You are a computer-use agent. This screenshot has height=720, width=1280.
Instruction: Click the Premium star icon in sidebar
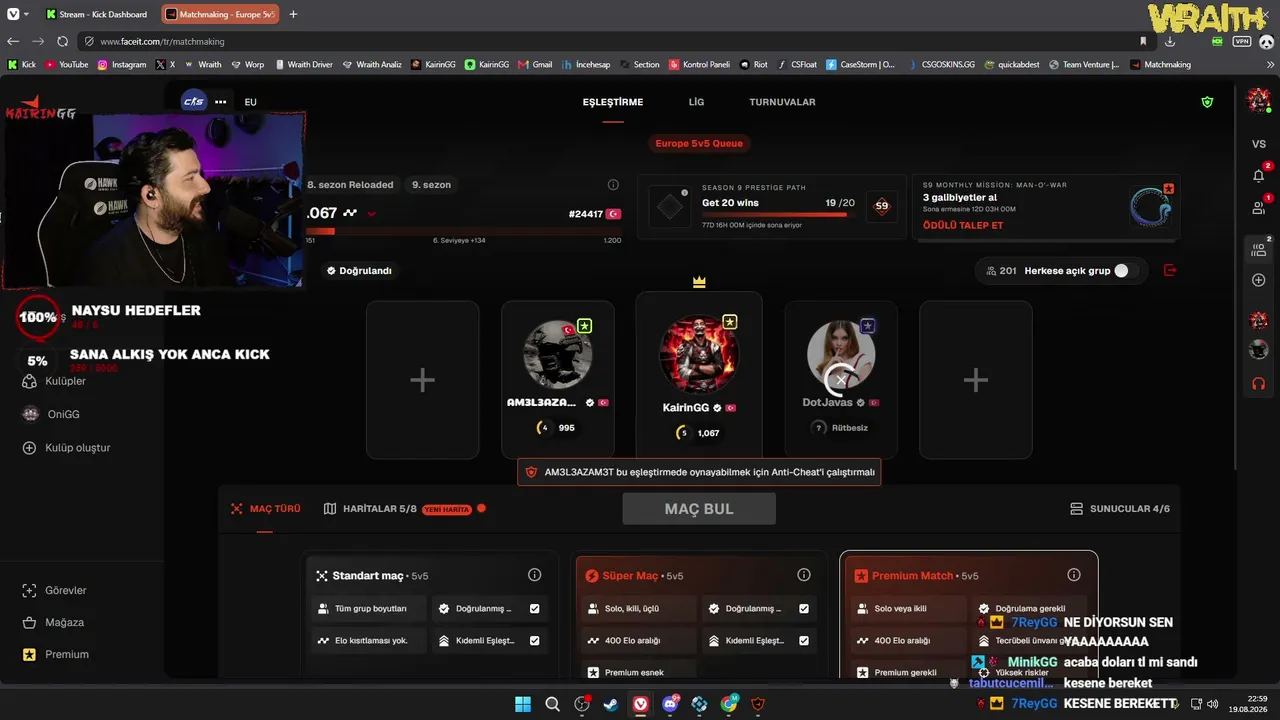click(29, 654)
